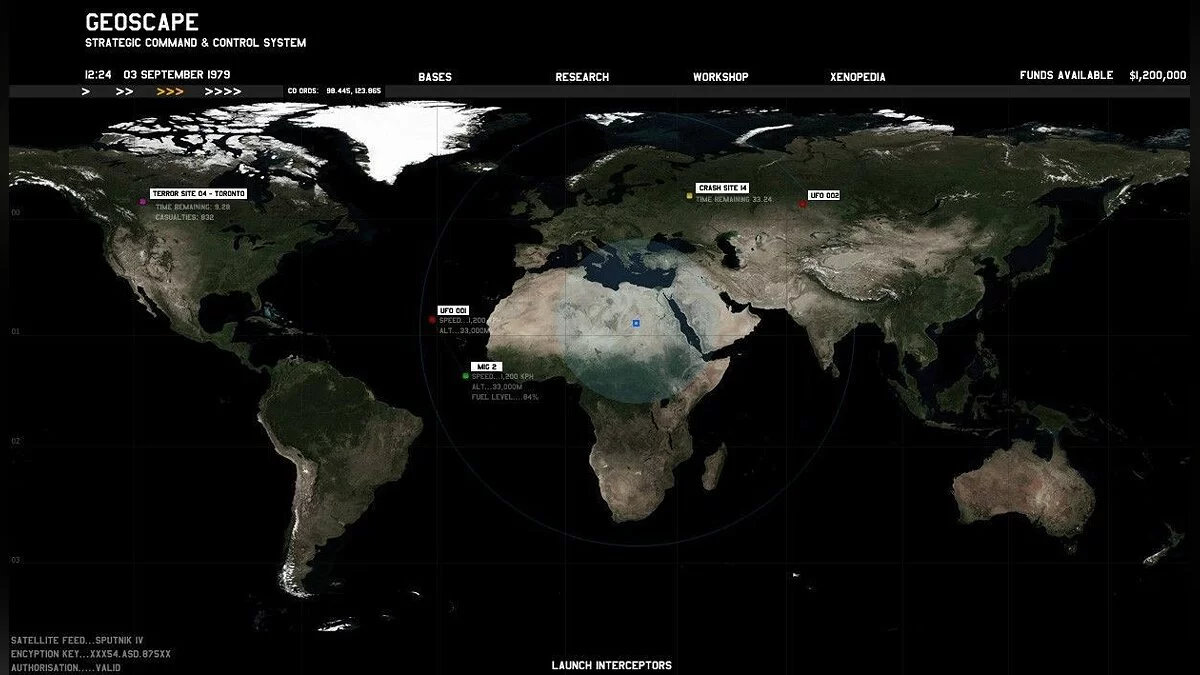Click the Launch Interceptors button
Viewport: 1200px width, 675px height.
pos(612,665)
